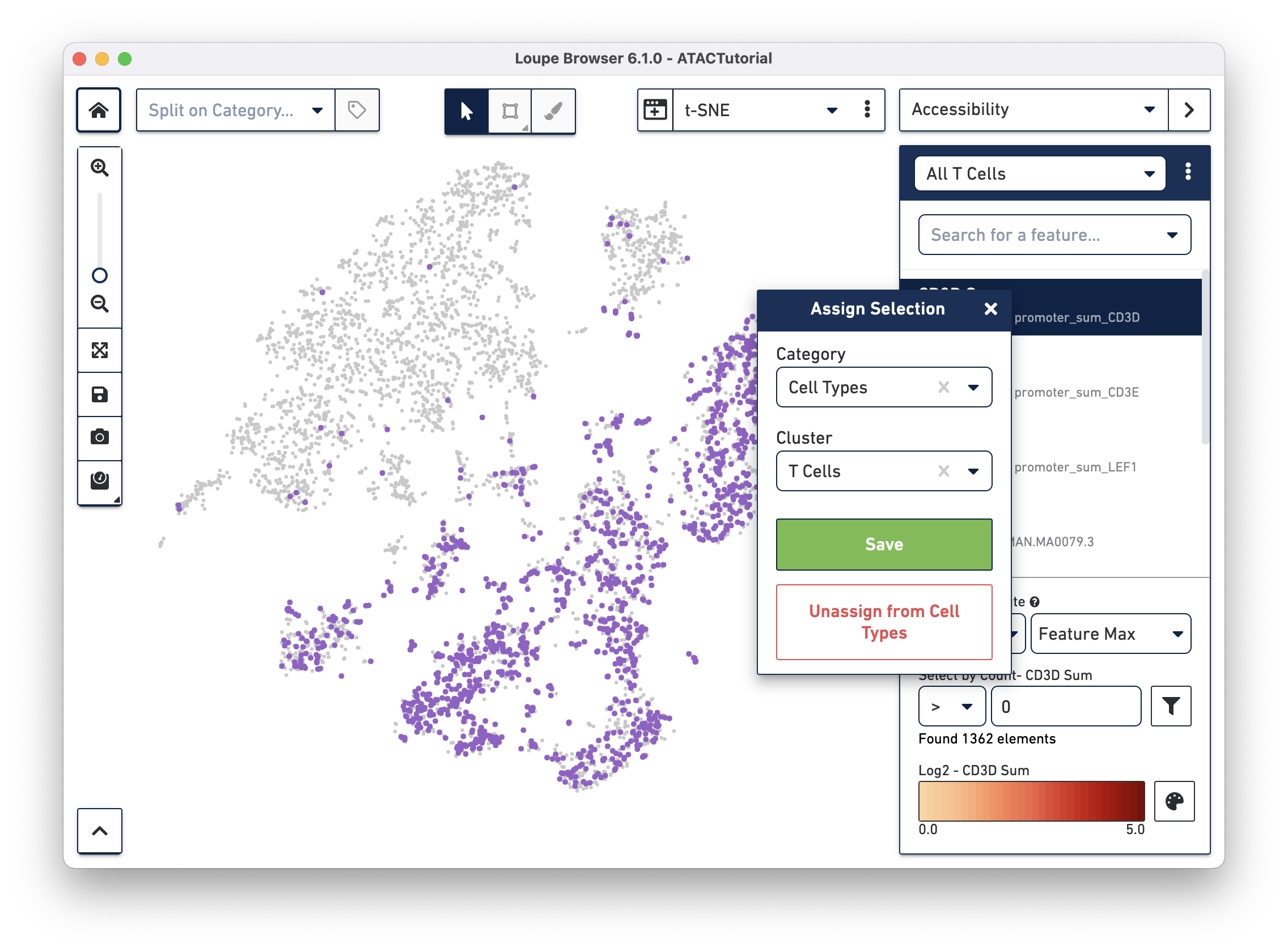This screenshot has width=1288, height=952.
Task: Open the category tag icon
Action: point(357,110)
